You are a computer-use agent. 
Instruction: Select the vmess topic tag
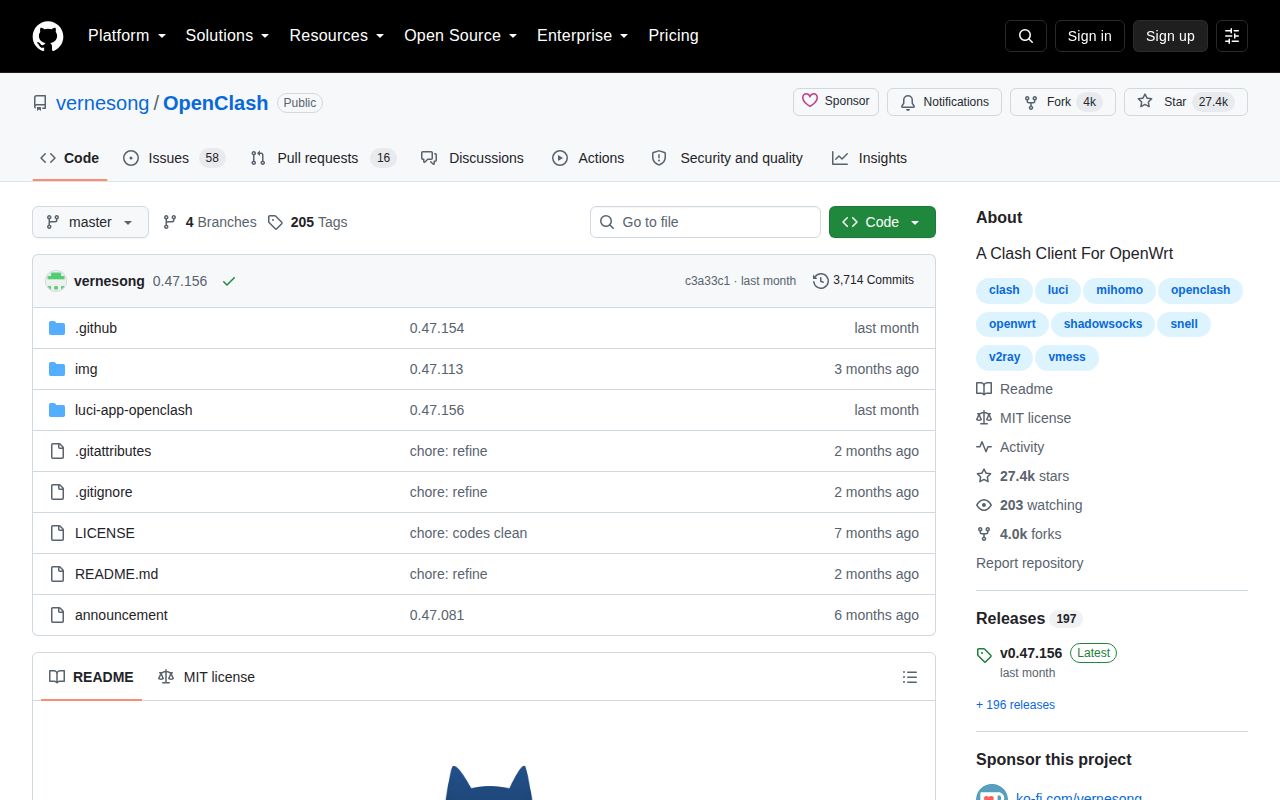1067,357
